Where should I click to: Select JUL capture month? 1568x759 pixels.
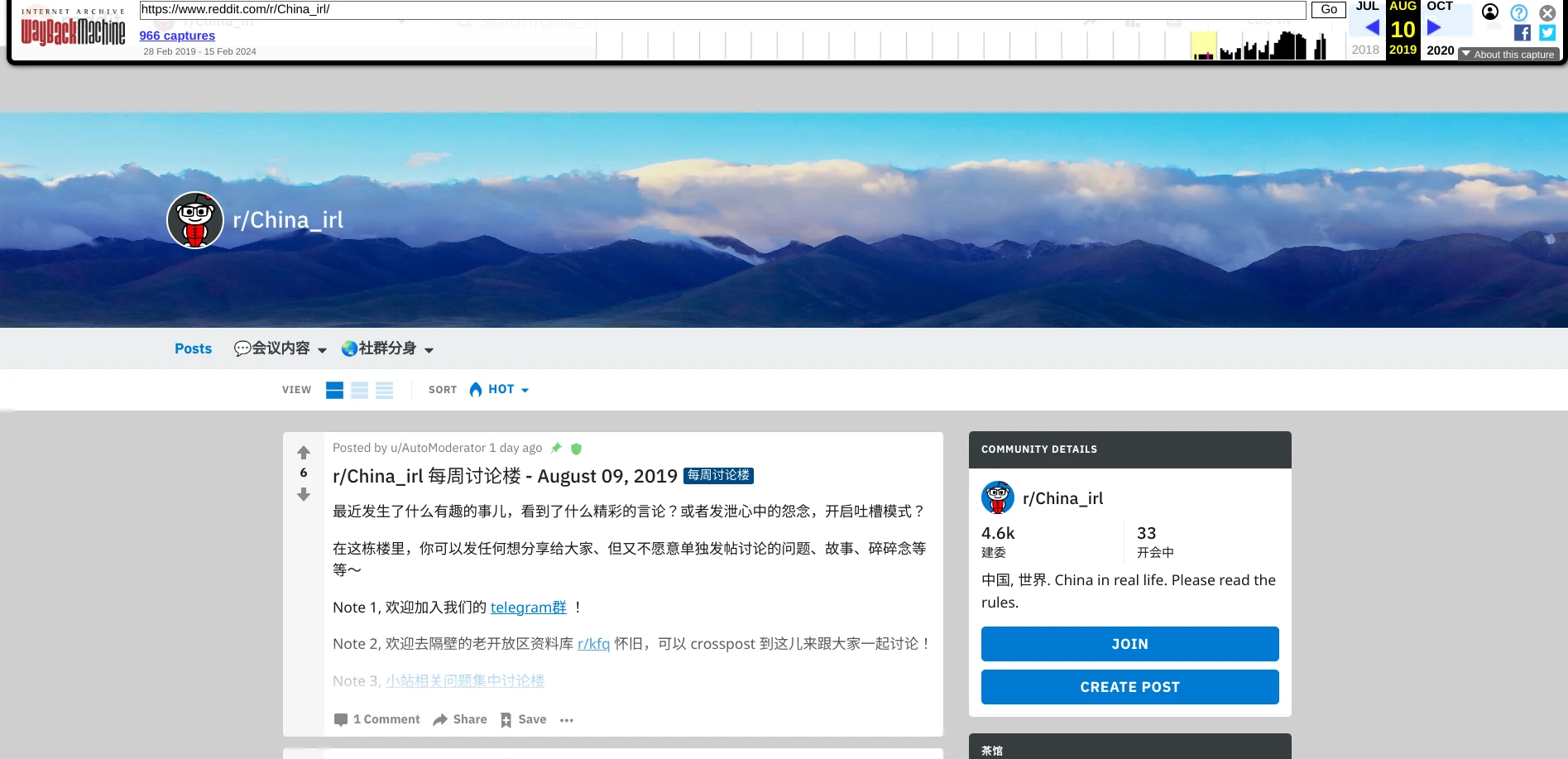(x=1367, y=7)
